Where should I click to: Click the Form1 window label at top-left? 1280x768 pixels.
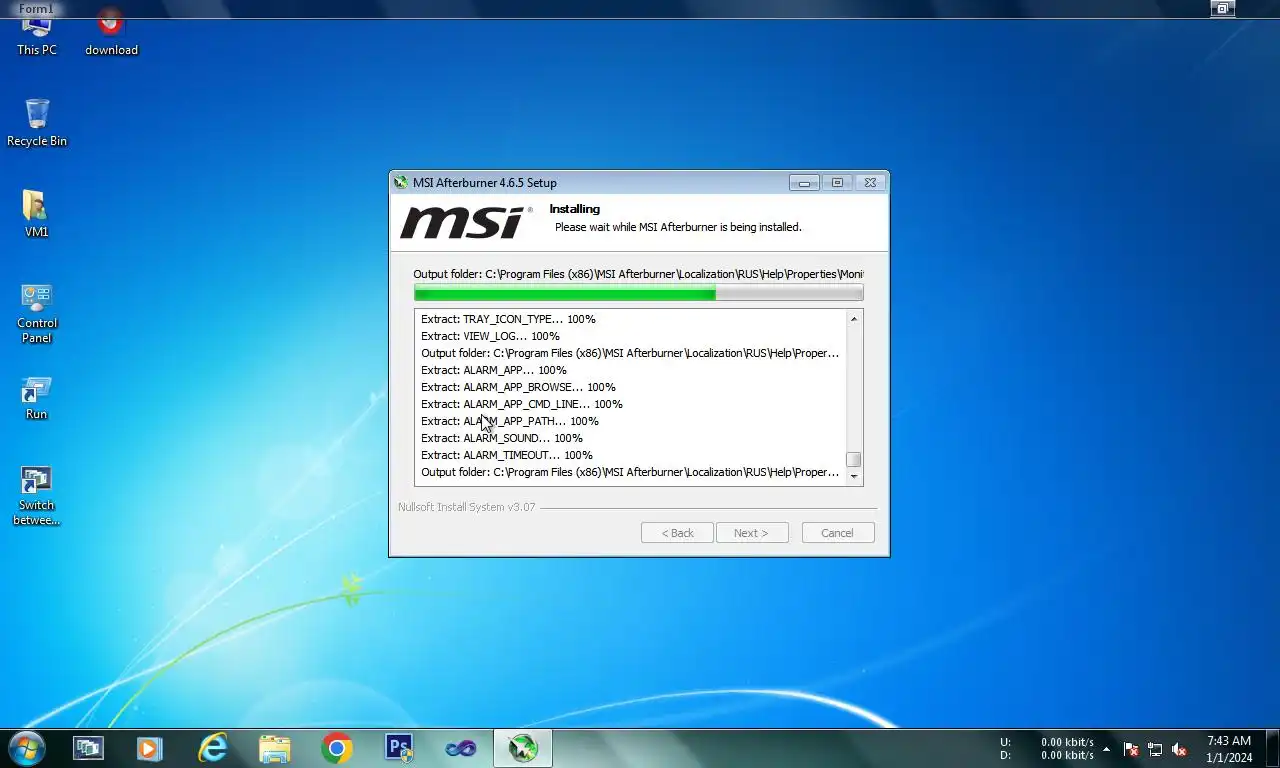click(x=36, y=9)
